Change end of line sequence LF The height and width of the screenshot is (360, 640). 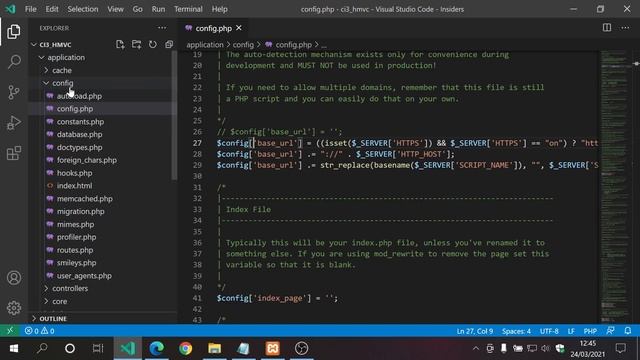[x=571, y=331]
